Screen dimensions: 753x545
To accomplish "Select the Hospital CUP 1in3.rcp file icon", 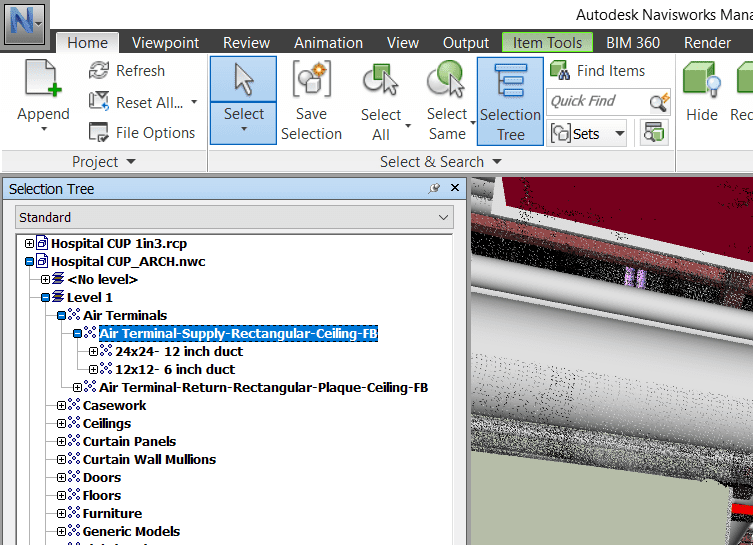I will point(42,243).
